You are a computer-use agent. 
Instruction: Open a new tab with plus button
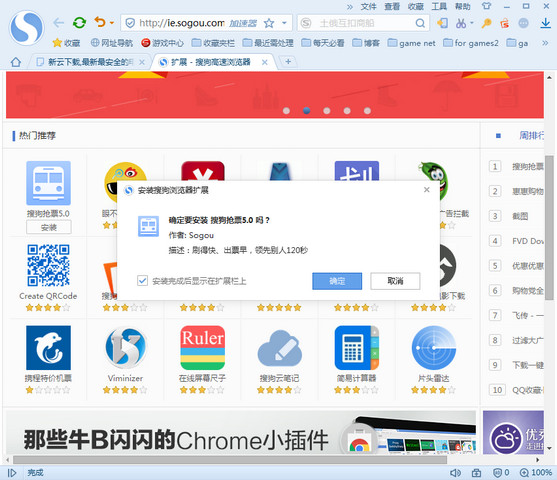point(288,61)
